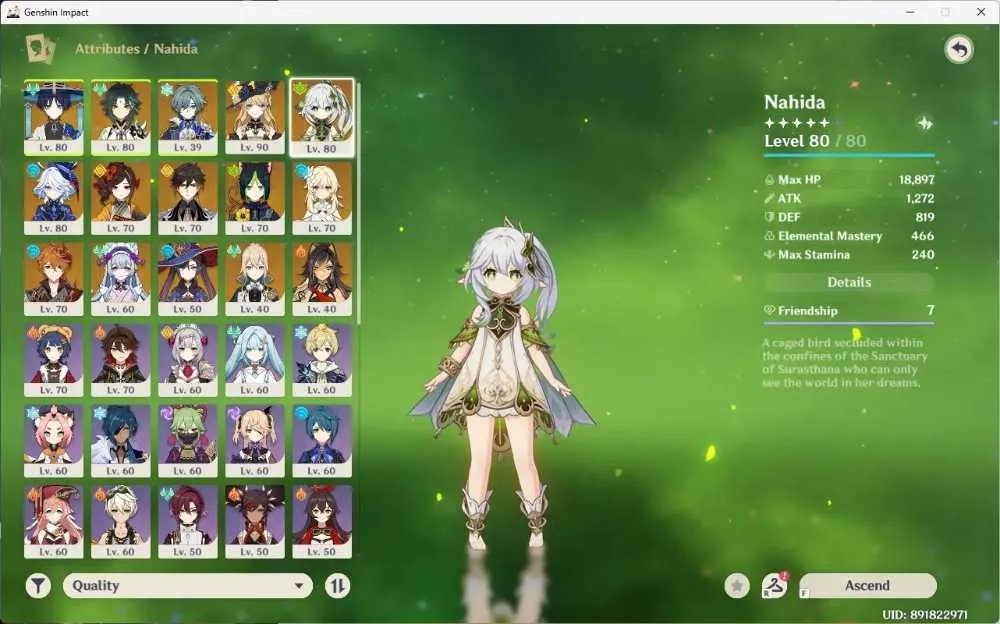Click the 'DEF' stat row
The width and height of the screenshot is (1000, 624).
click(849, 217)
